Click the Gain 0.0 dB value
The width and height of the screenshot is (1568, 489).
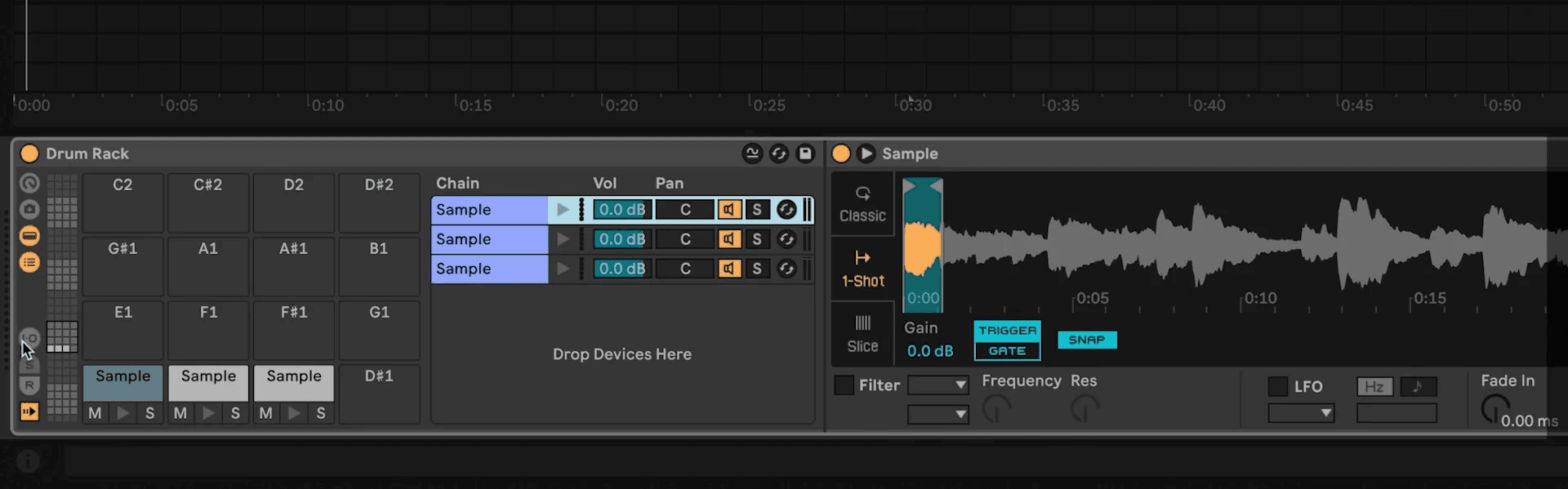[x=930, y=351]
